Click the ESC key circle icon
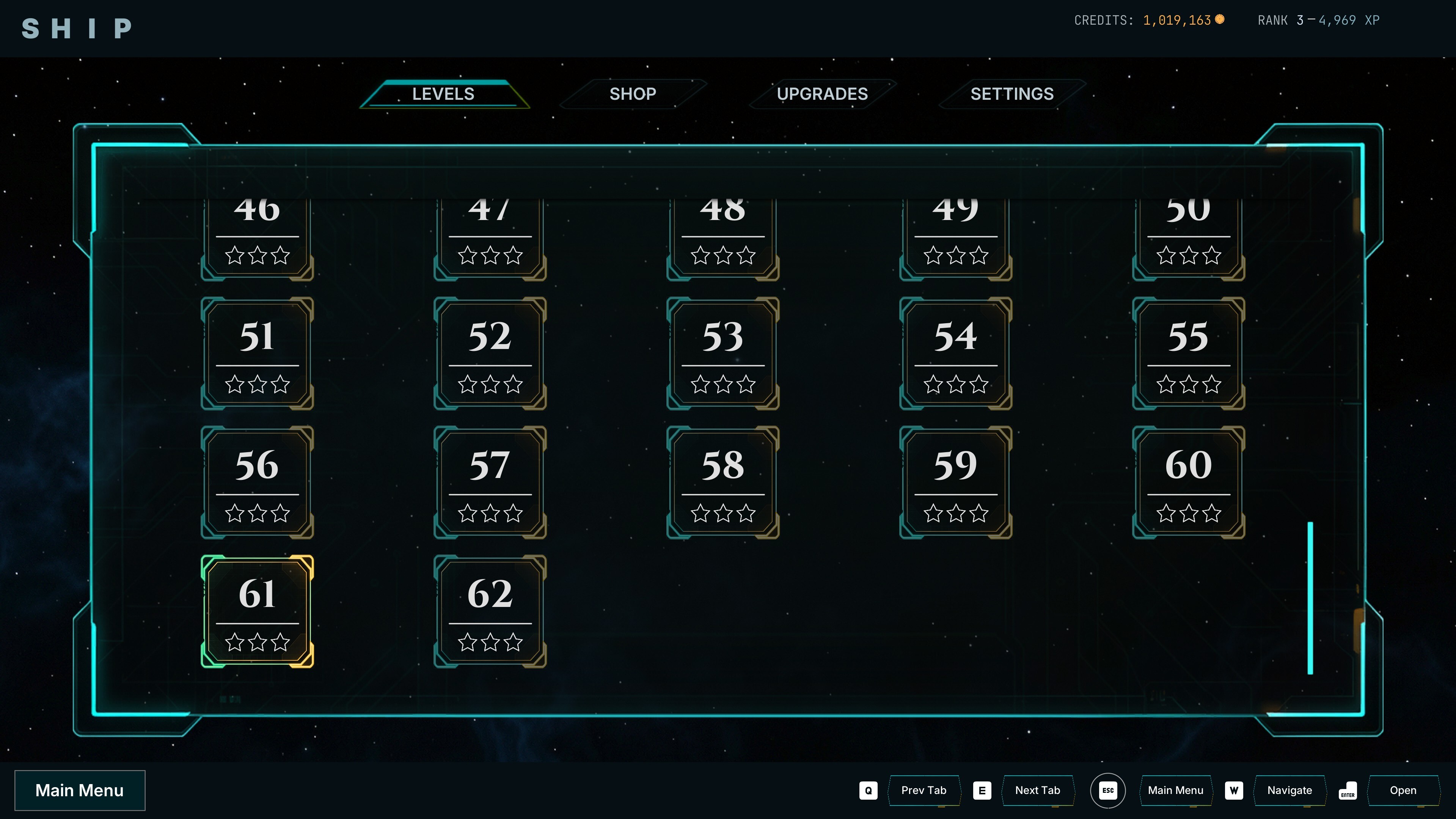This screenshot has height=819, width=1456. point(1108,790)
